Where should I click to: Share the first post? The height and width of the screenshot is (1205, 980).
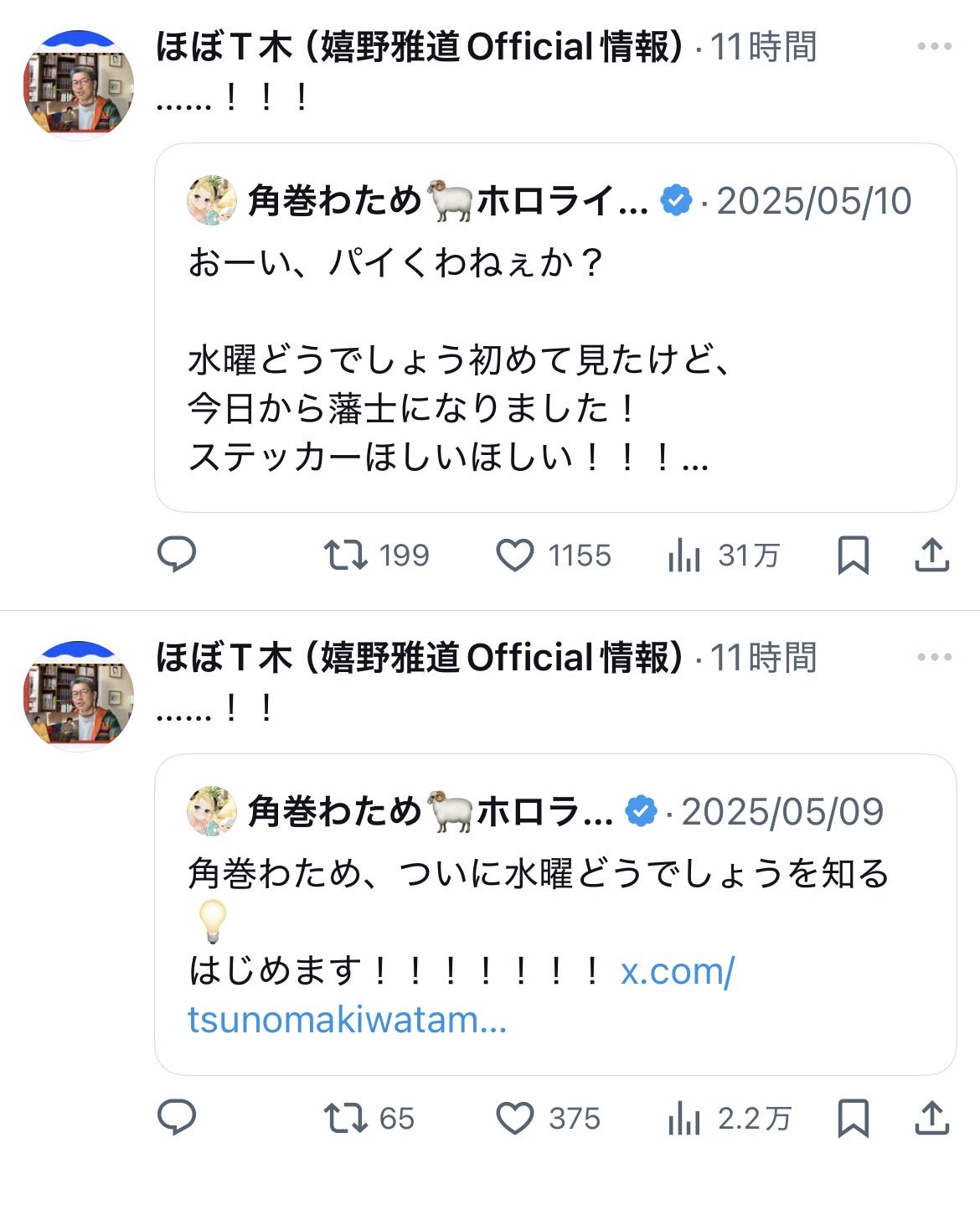931,555
